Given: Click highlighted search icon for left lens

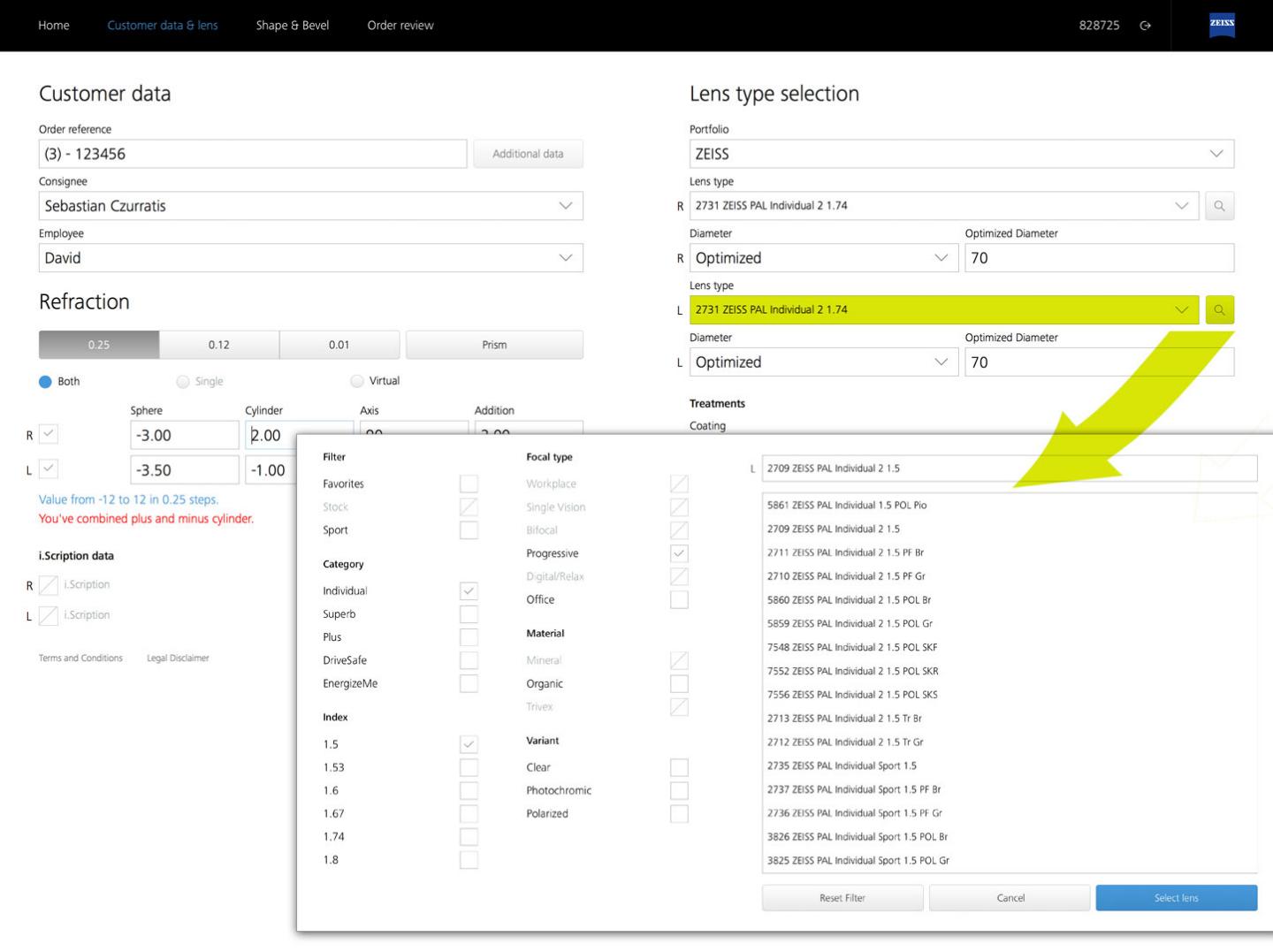Looking at the screenshot, I should 1219,310.
